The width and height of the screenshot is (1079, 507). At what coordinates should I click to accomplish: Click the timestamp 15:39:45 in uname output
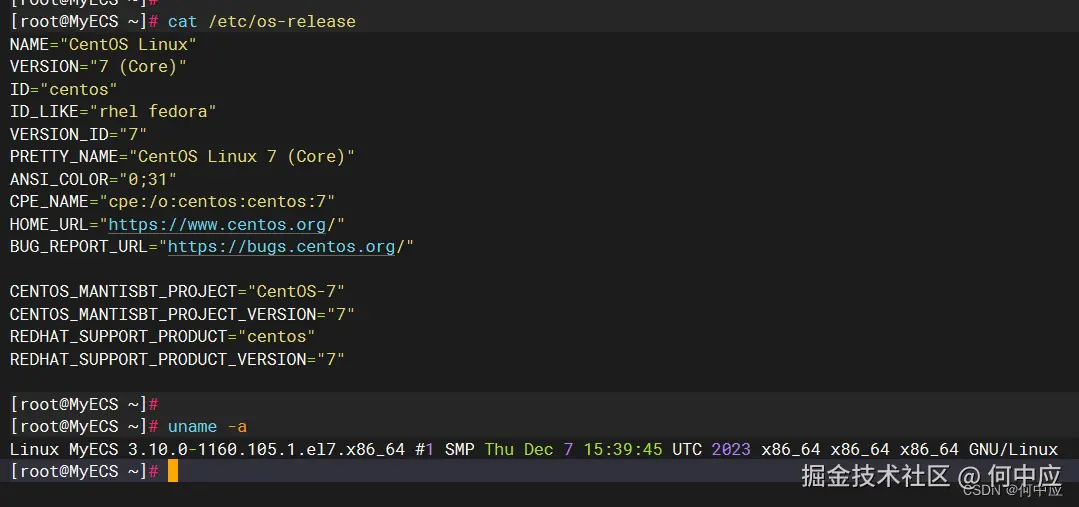[x=623, y=450]
